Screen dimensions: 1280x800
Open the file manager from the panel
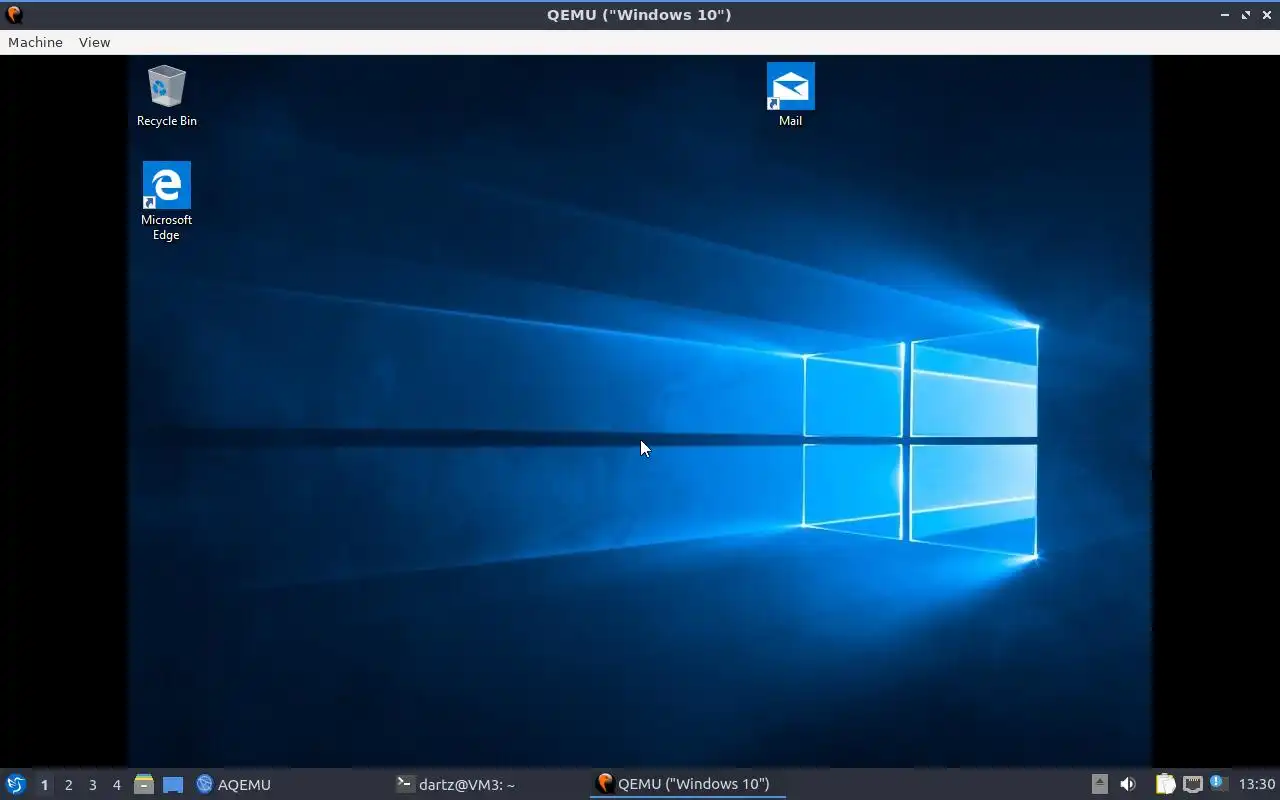[x=144, y=784]
